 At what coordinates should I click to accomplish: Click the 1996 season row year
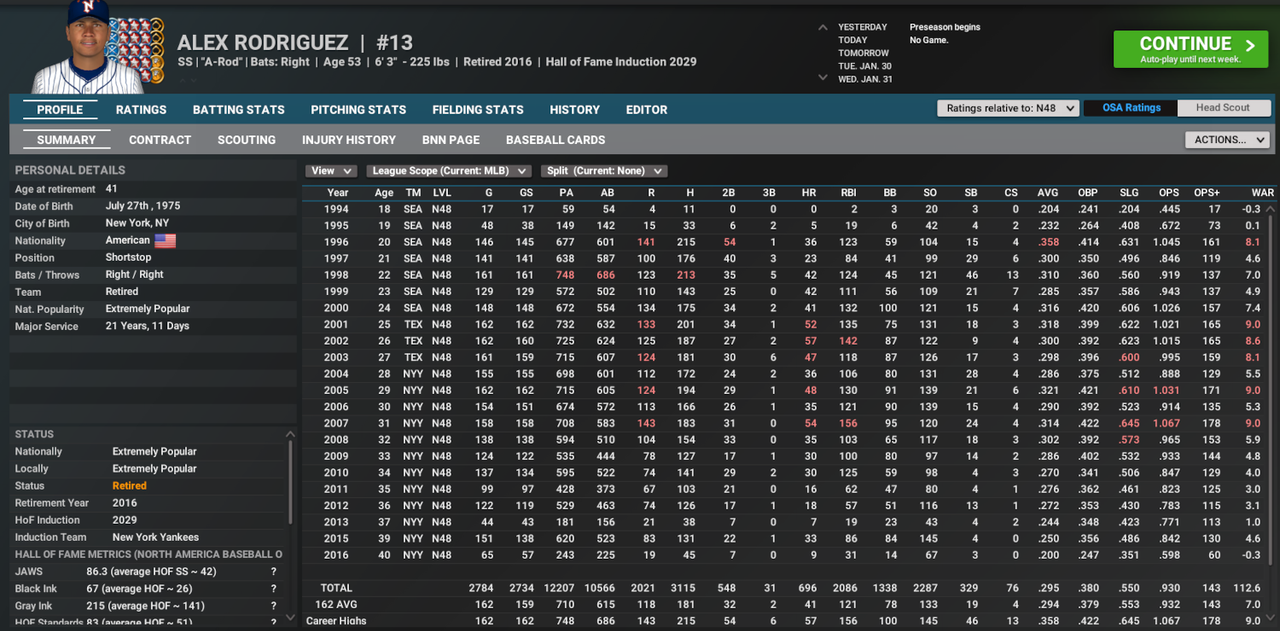[x=338, y=241]
